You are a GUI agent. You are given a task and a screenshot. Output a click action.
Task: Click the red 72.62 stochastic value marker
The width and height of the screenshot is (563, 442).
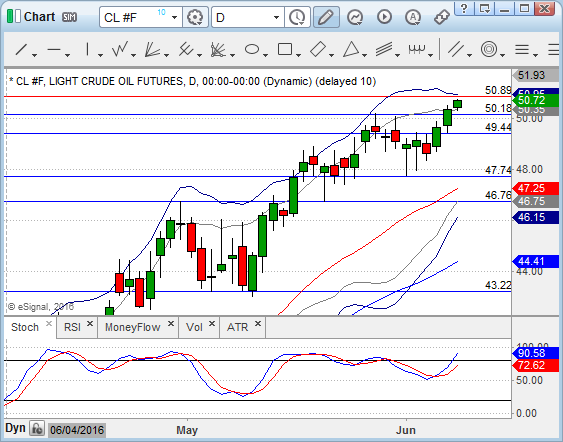tap(536, 366)
